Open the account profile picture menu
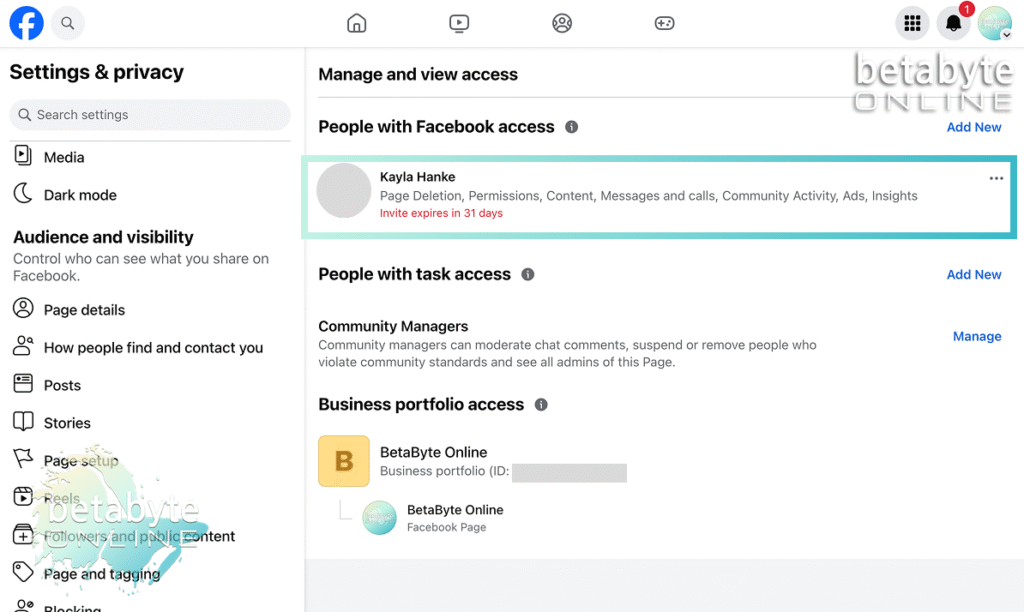Screen dimensions: 1024x612 point(994,23)
